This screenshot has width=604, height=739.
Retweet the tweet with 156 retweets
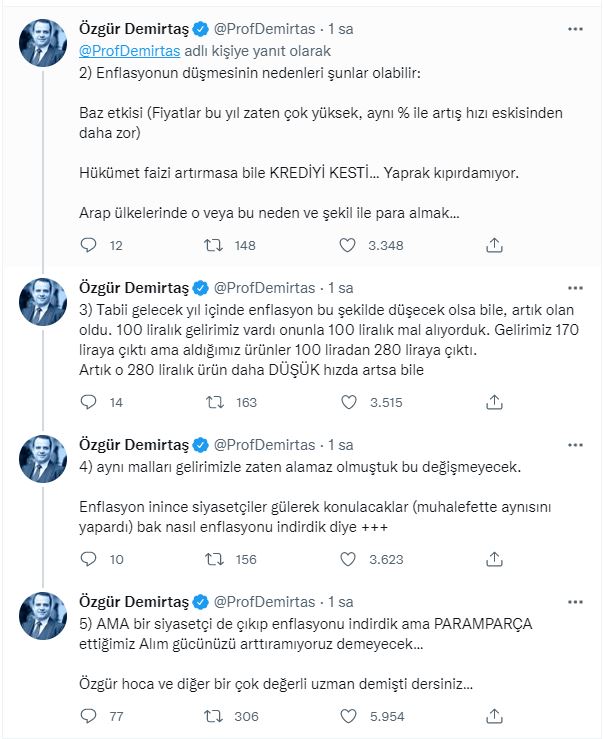tap(214, 559)
